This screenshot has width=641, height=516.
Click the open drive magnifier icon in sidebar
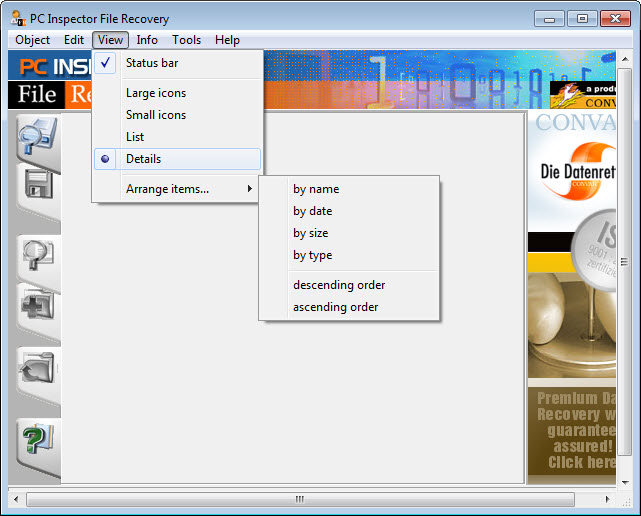click(38, 137)
